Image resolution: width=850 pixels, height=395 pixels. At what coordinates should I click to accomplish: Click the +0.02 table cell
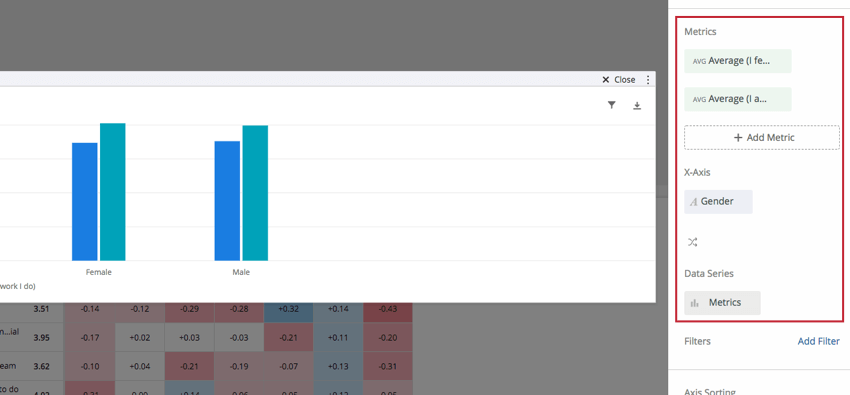pyautogui.click(x=140, y=338)
